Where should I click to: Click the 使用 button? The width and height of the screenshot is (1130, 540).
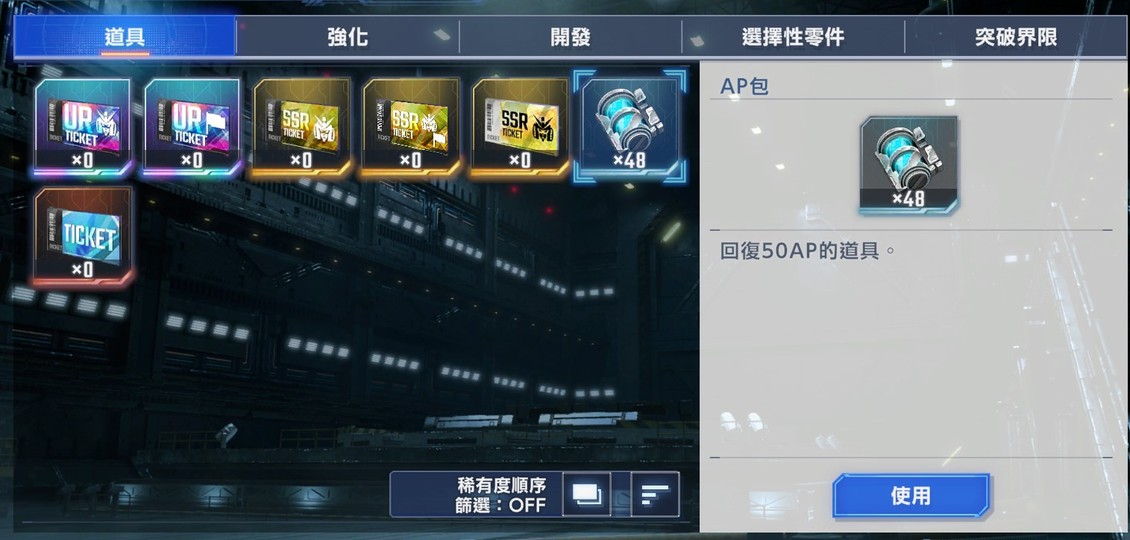click(911, 496)
